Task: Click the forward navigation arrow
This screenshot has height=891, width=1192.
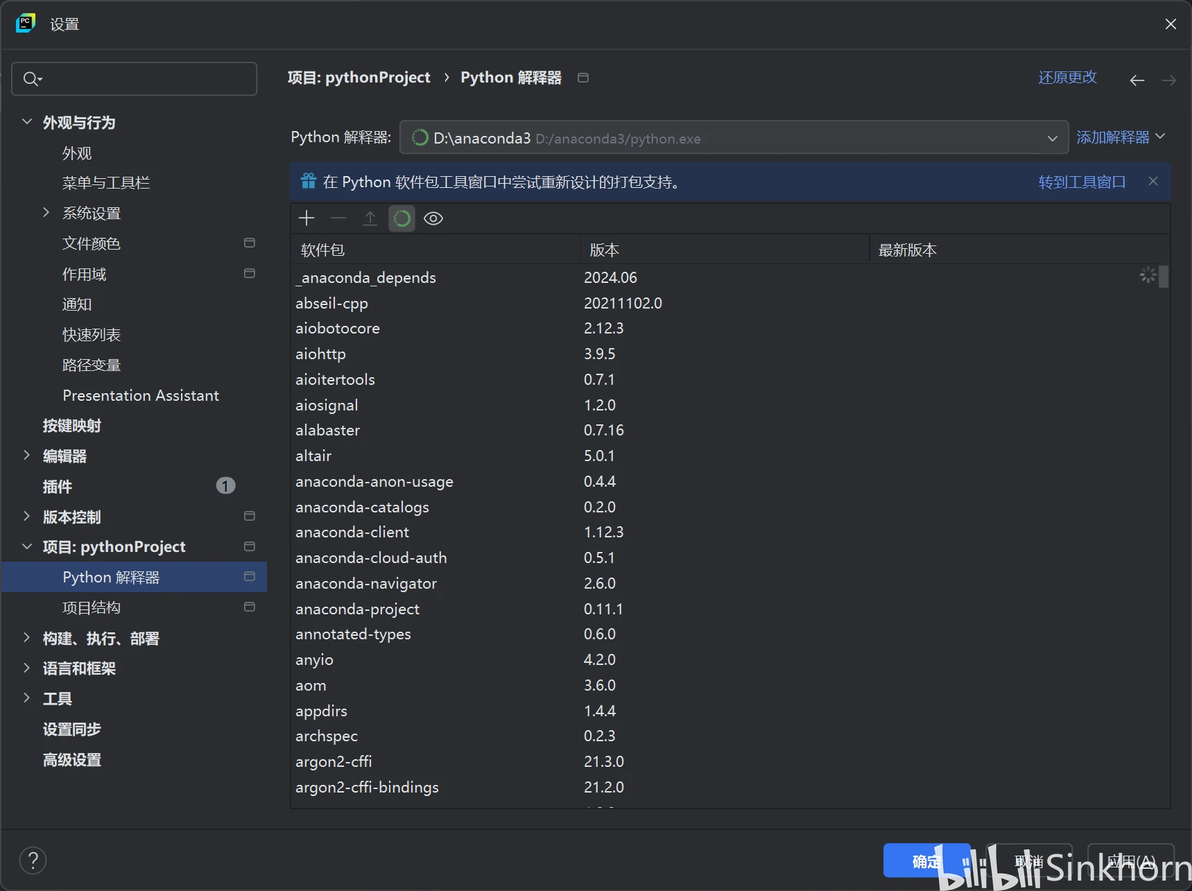Action: click(1168, 80)
